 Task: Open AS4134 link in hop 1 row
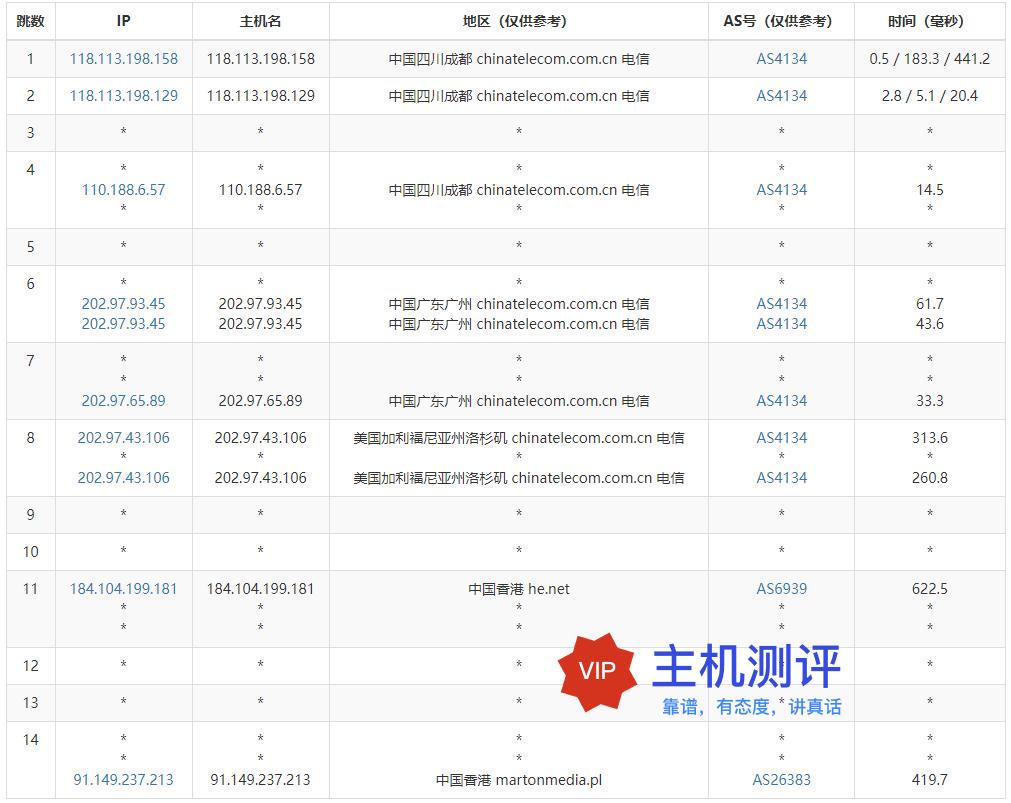(781, 59)
